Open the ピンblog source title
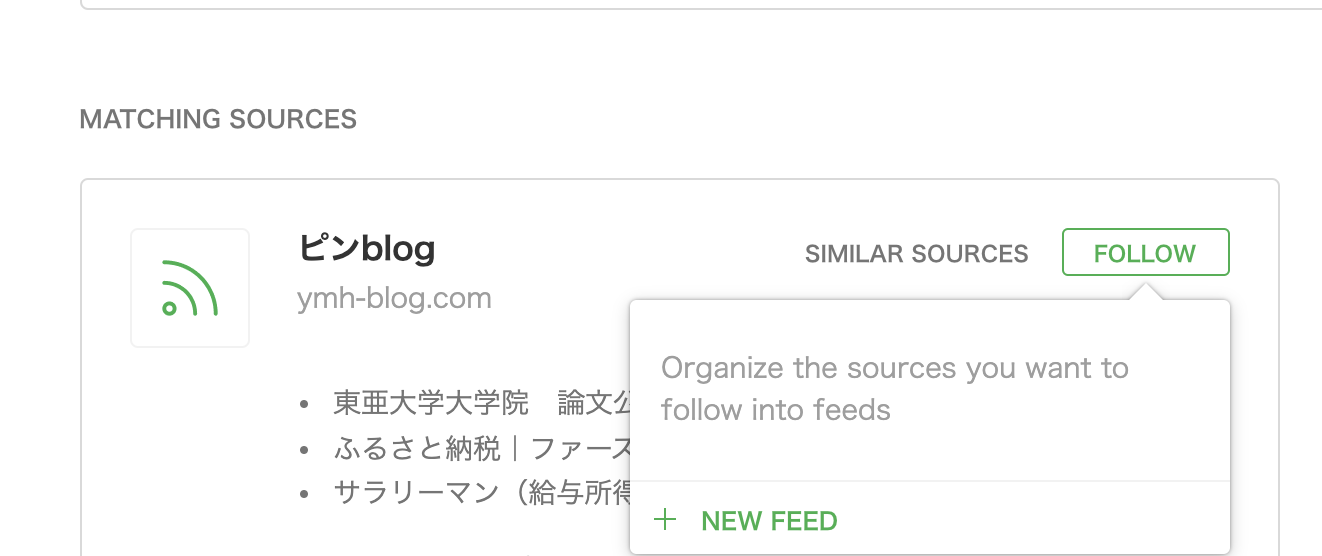Screen dimensions: 1322x556 tap(366, 248)
